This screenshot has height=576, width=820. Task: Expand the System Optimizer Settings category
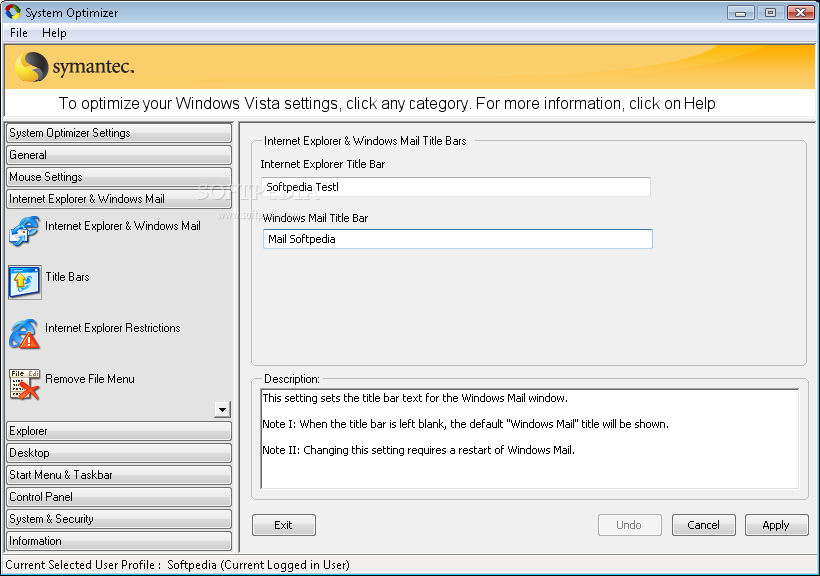(119, 133)
